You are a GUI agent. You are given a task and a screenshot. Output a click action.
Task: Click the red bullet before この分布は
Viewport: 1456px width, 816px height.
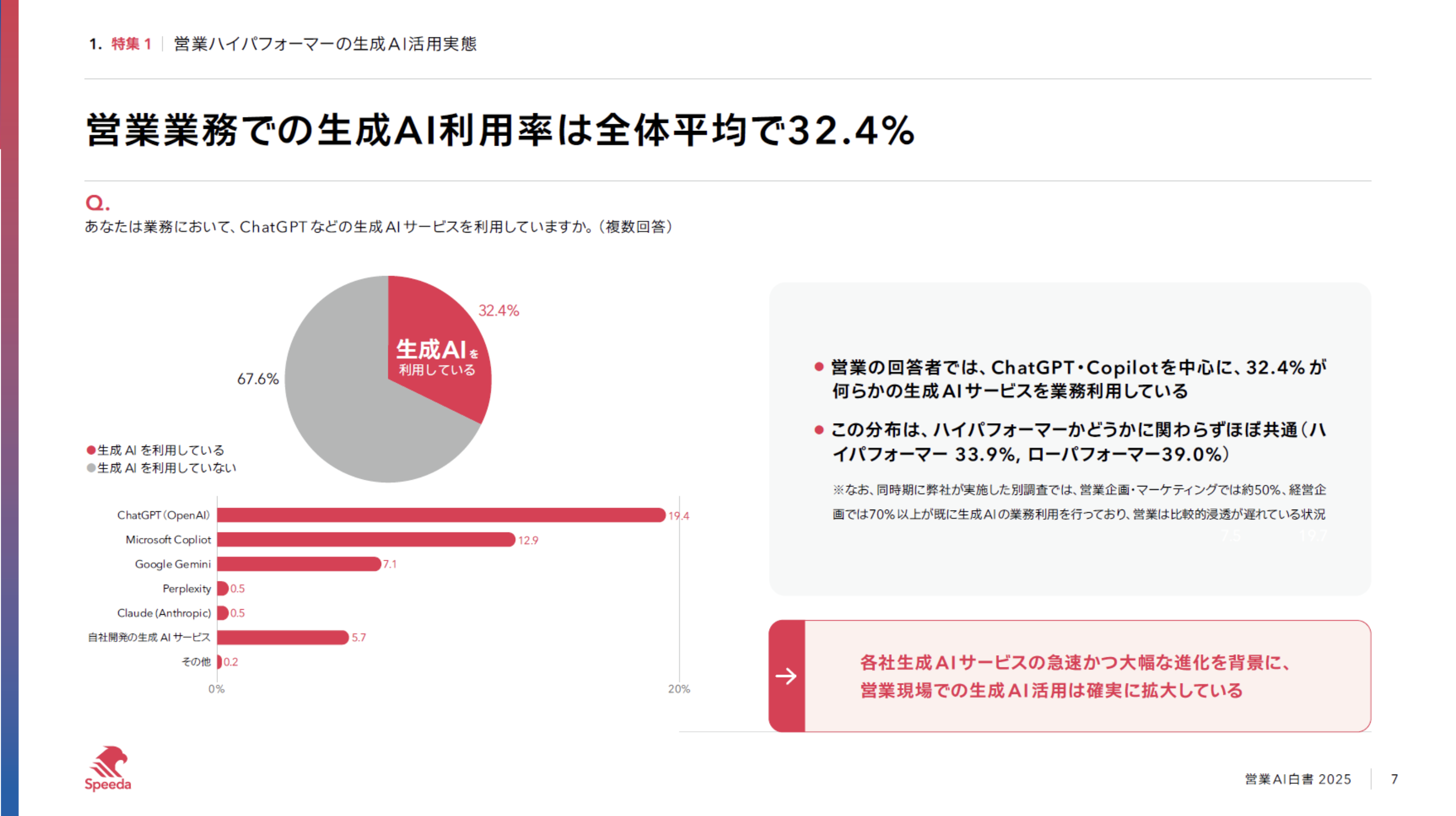pyautogui.click(x=818, y=430)
